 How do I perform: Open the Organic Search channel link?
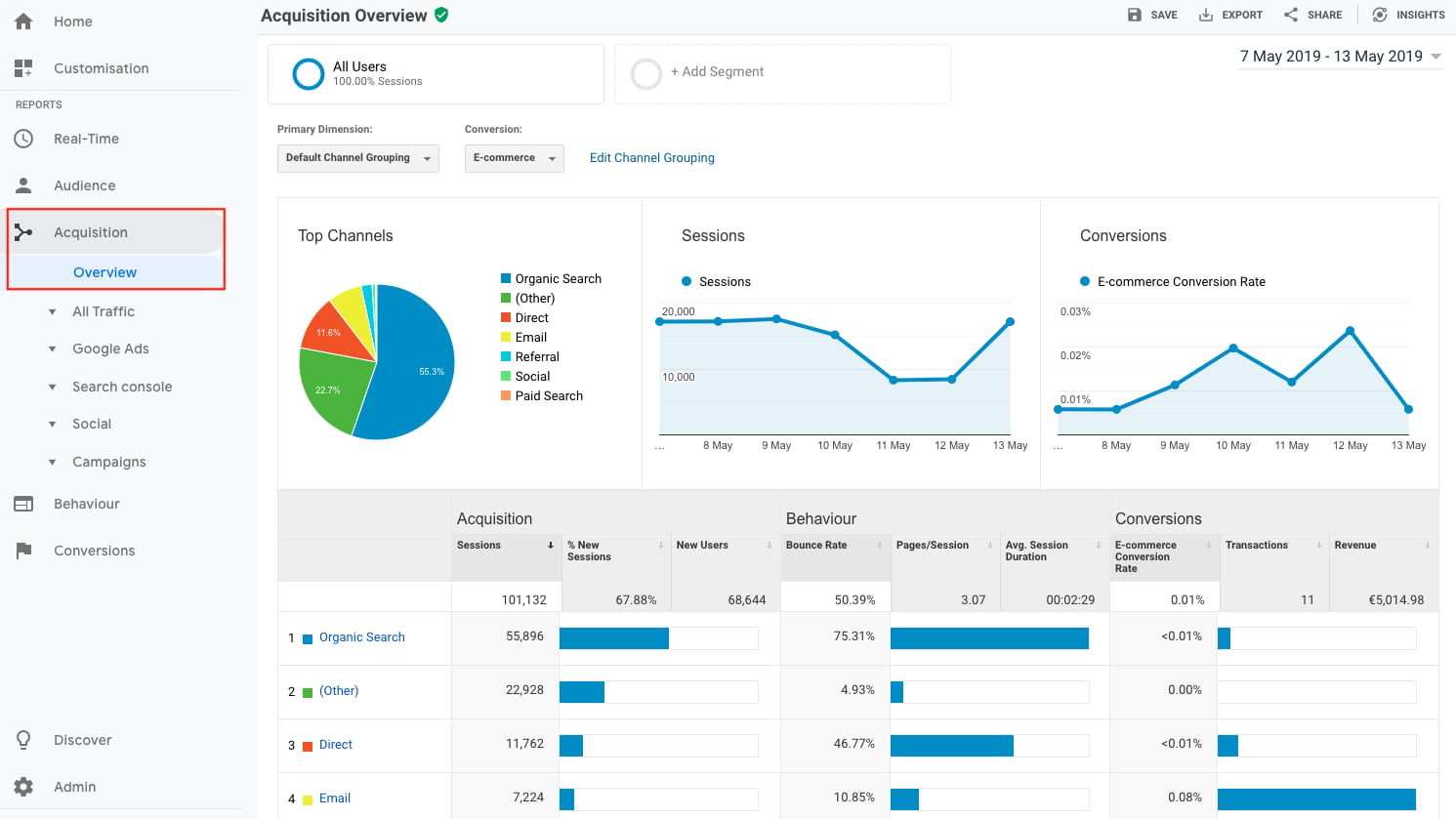[x=361, y=637]
